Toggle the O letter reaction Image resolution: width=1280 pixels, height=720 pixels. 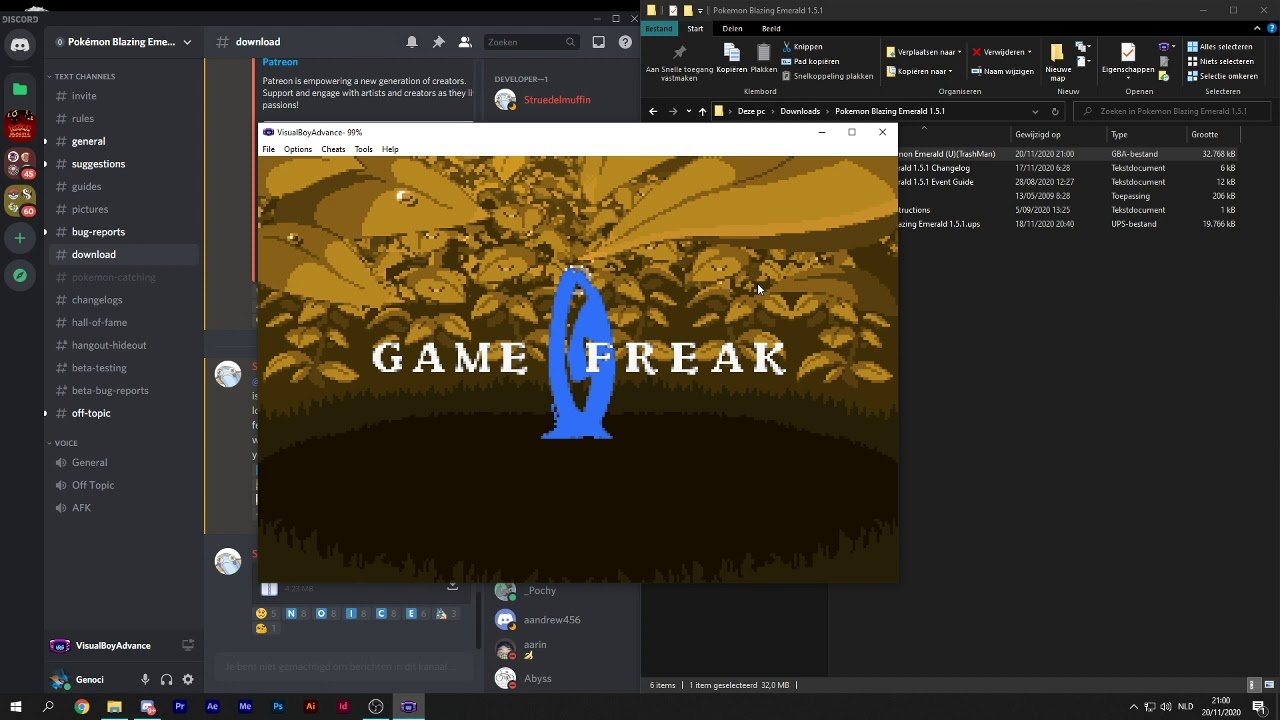pyautogui.click(x=327, y=613)
